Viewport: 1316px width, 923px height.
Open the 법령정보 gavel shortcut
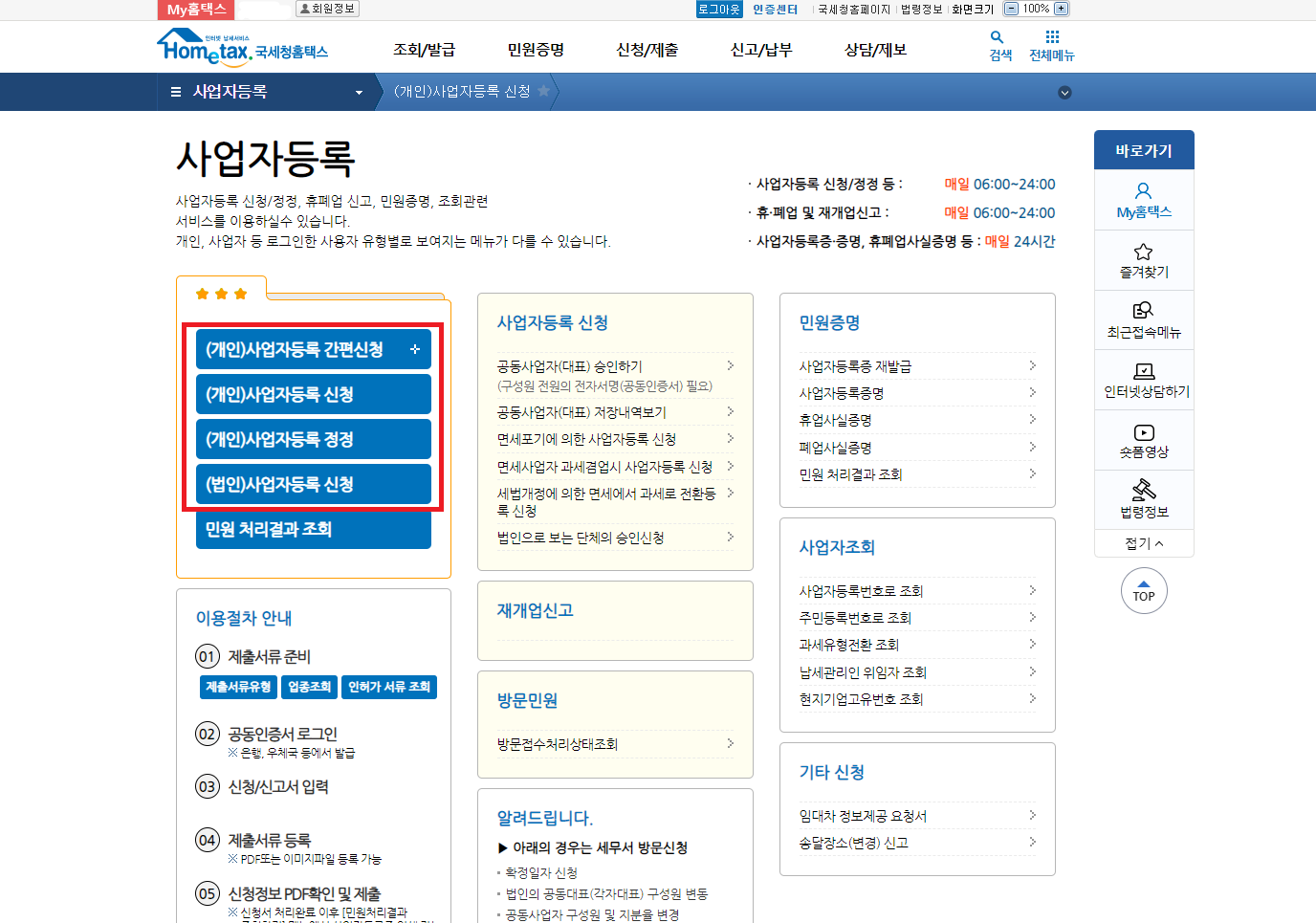pyautogui.click(x=1144, y=500)
